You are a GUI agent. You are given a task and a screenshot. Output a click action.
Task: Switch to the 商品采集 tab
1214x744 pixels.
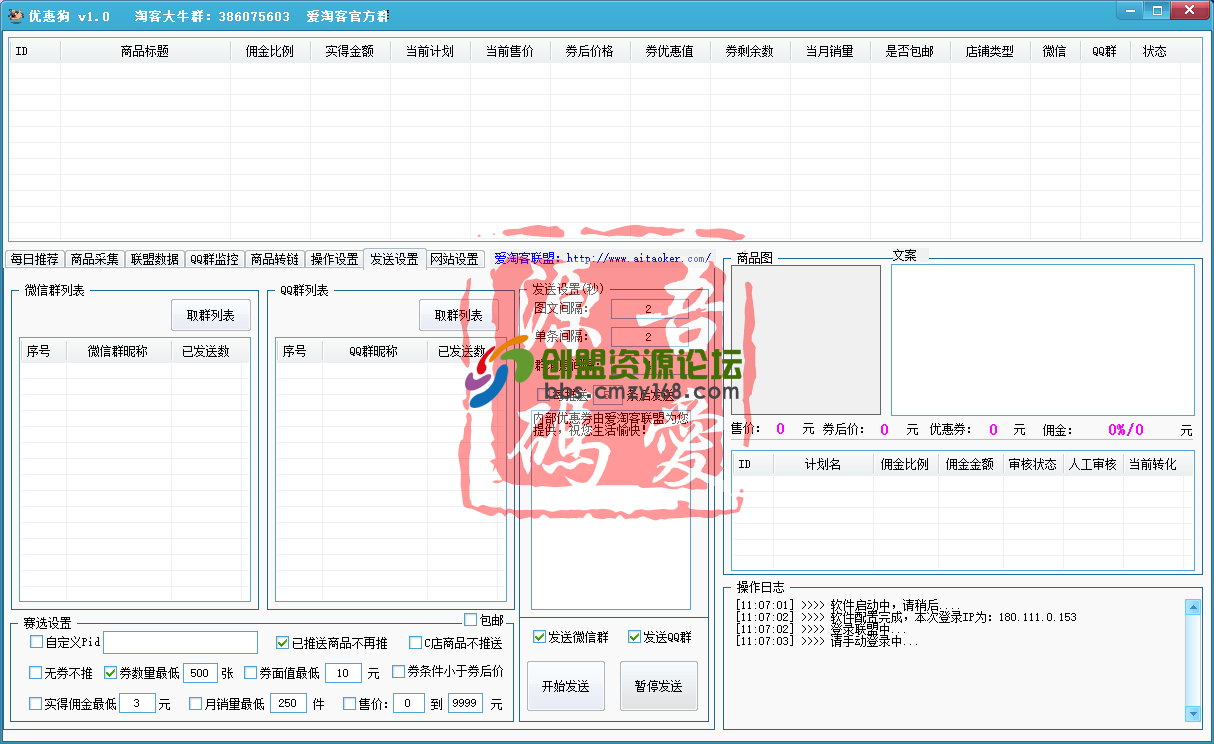(x=94, y=259)
